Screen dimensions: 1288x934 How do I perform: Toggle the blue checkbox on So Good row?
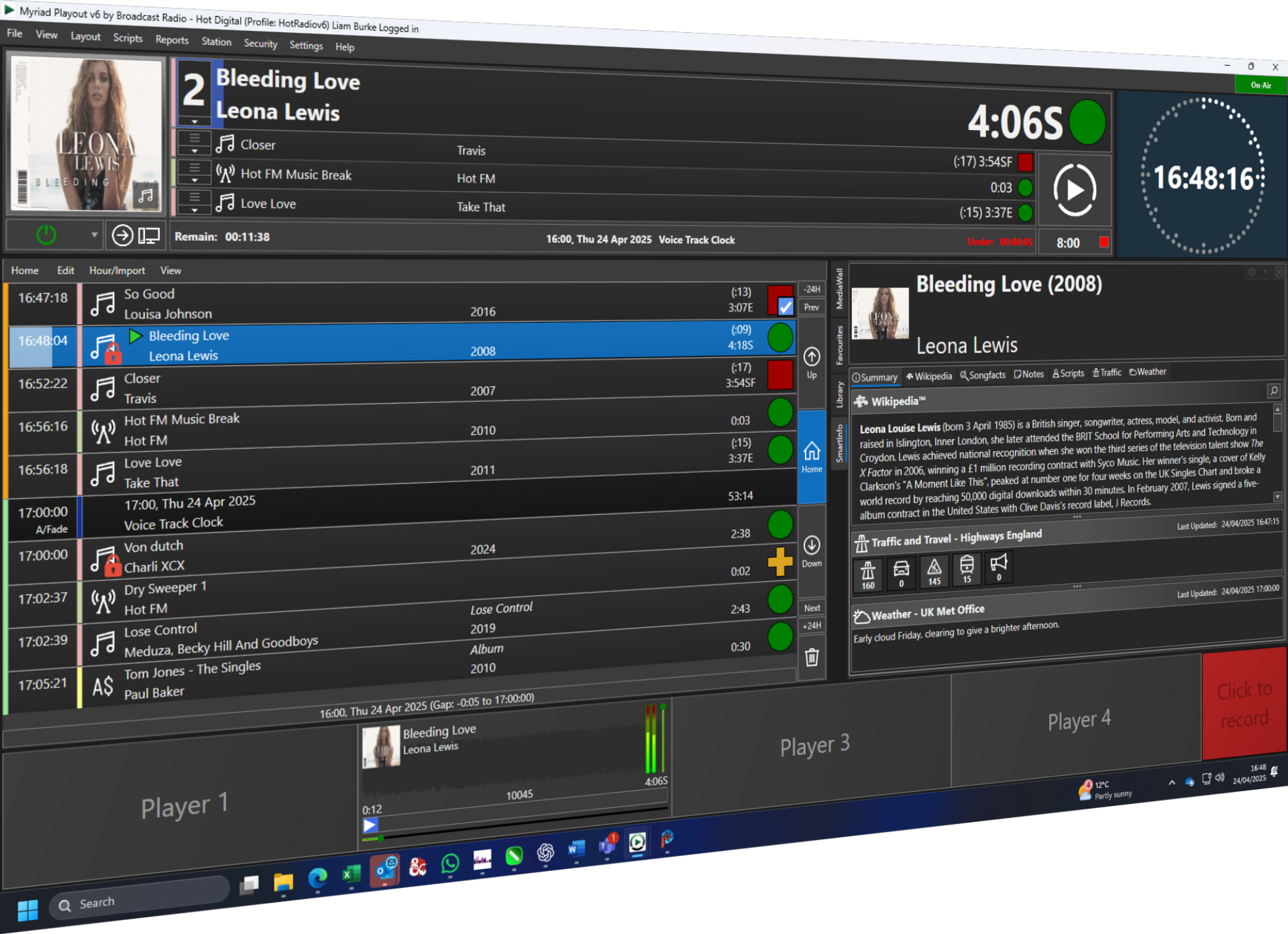point(786,307)
